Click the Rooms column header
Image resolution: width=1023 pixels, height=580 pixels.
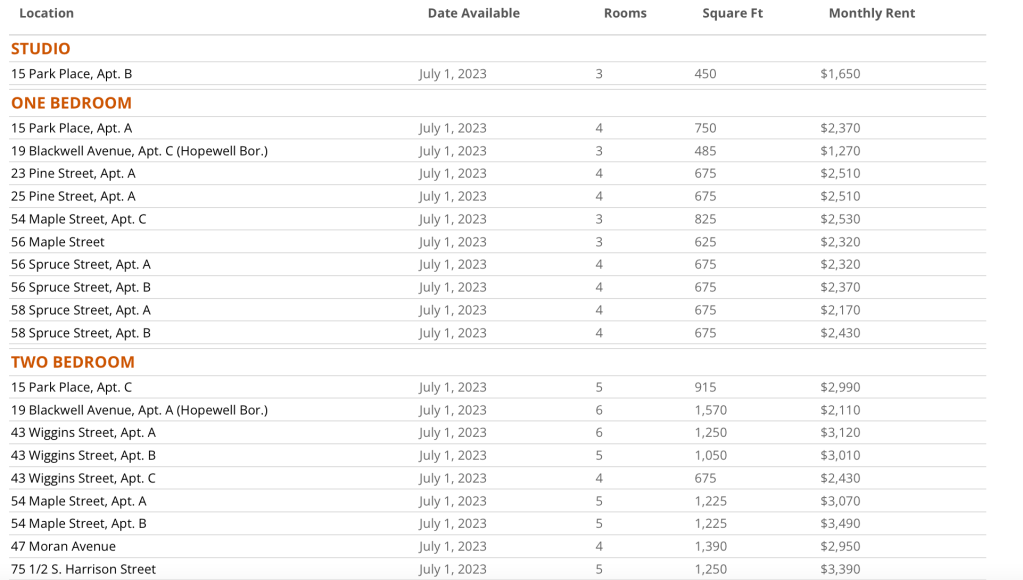625,13
